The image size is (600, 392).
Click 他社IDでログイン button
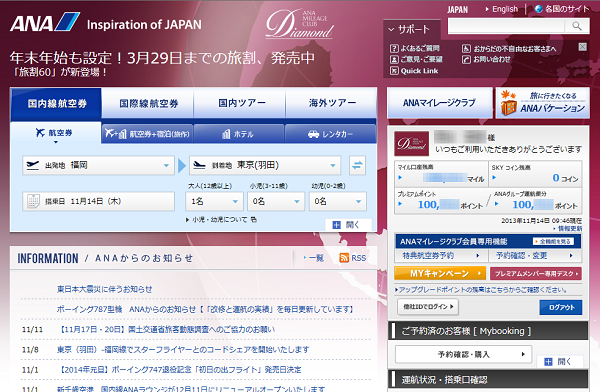pyautogui.click(x=428, y=307)
